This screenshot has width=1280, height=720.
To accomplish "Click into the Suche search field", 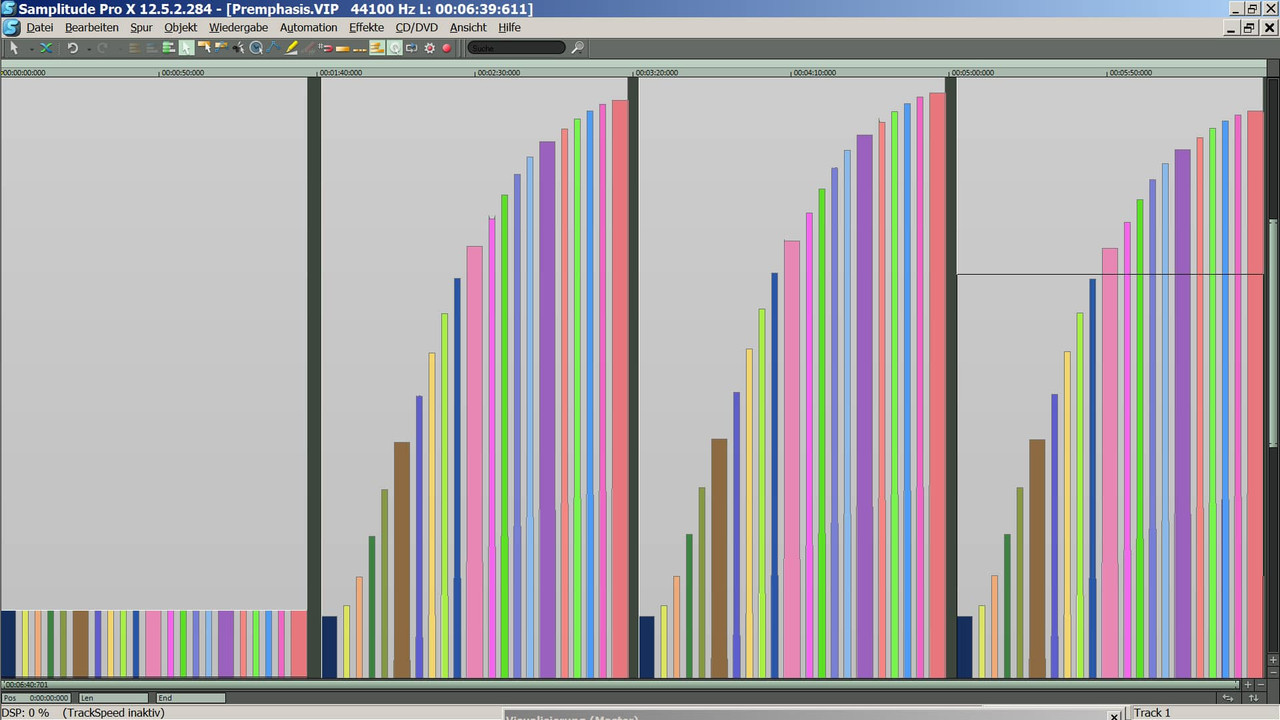I will [516, 47].
